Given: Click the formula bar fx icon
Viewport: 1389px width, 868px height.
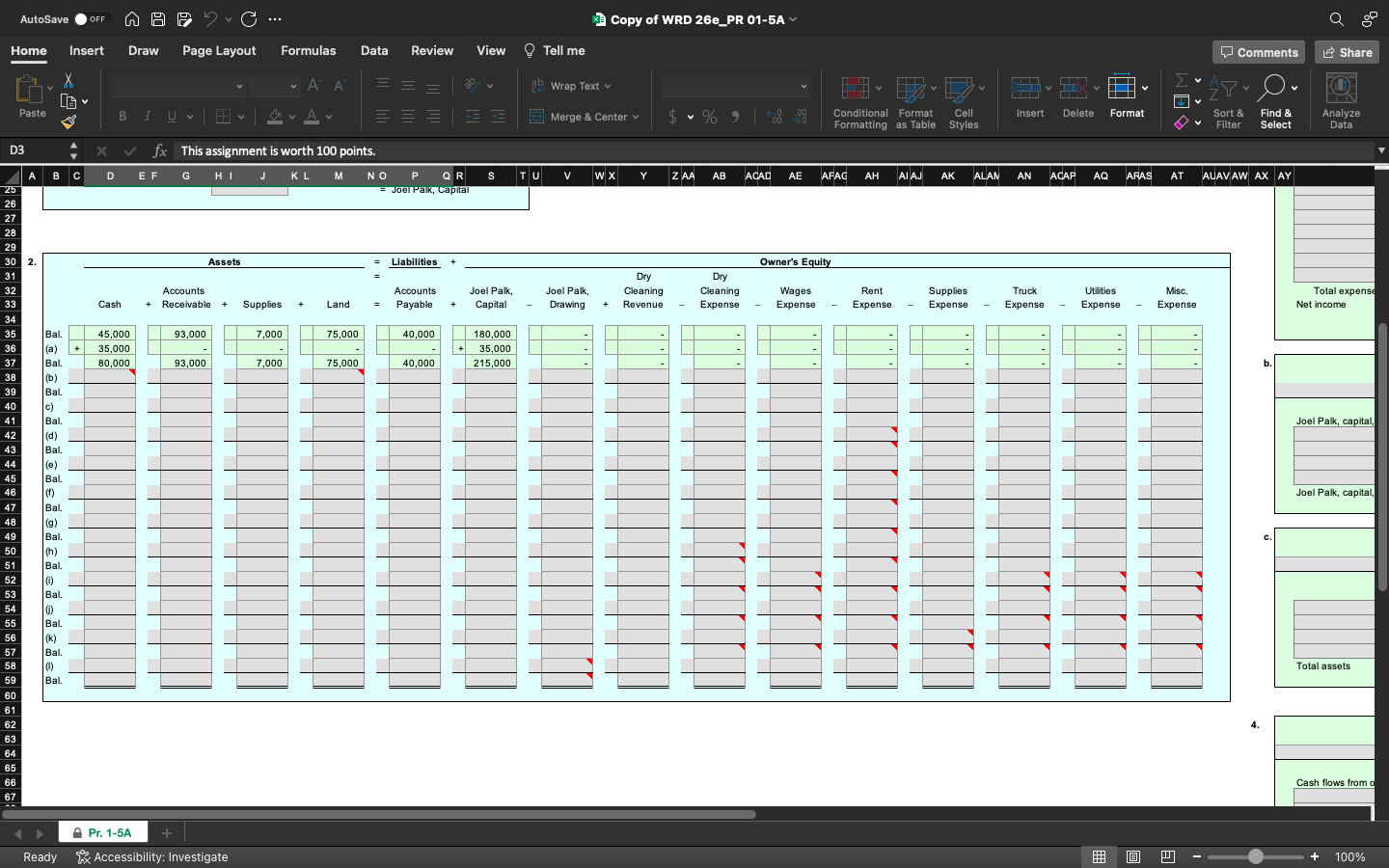Looking at the screenshot, I should click(x=160, y=150).
